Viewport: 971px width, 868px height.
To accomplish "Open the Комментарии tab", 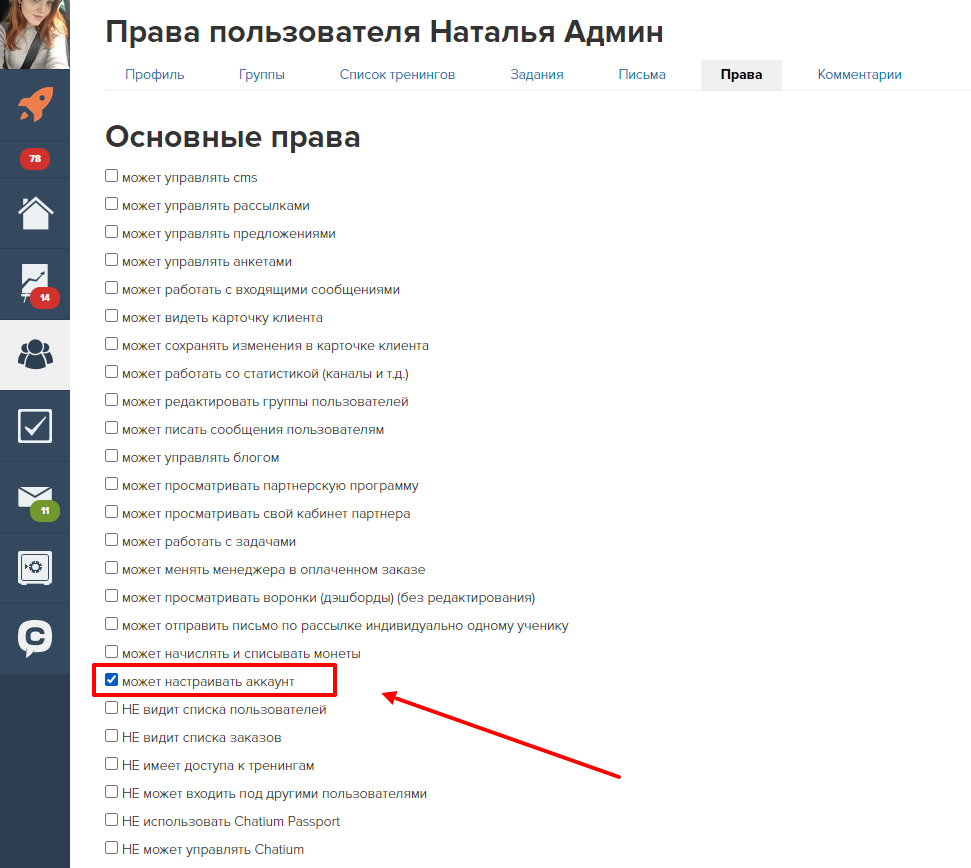I will coord(860,75).
